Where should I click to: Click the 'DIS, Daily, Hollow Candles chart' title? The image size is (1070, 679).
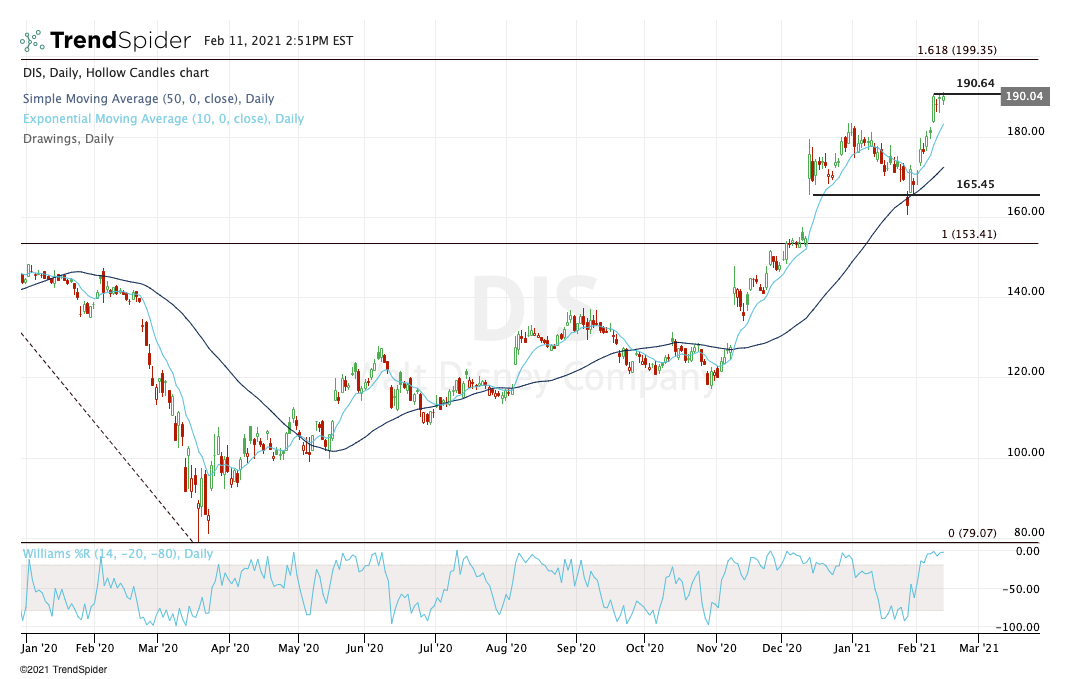tap(116, 73)
